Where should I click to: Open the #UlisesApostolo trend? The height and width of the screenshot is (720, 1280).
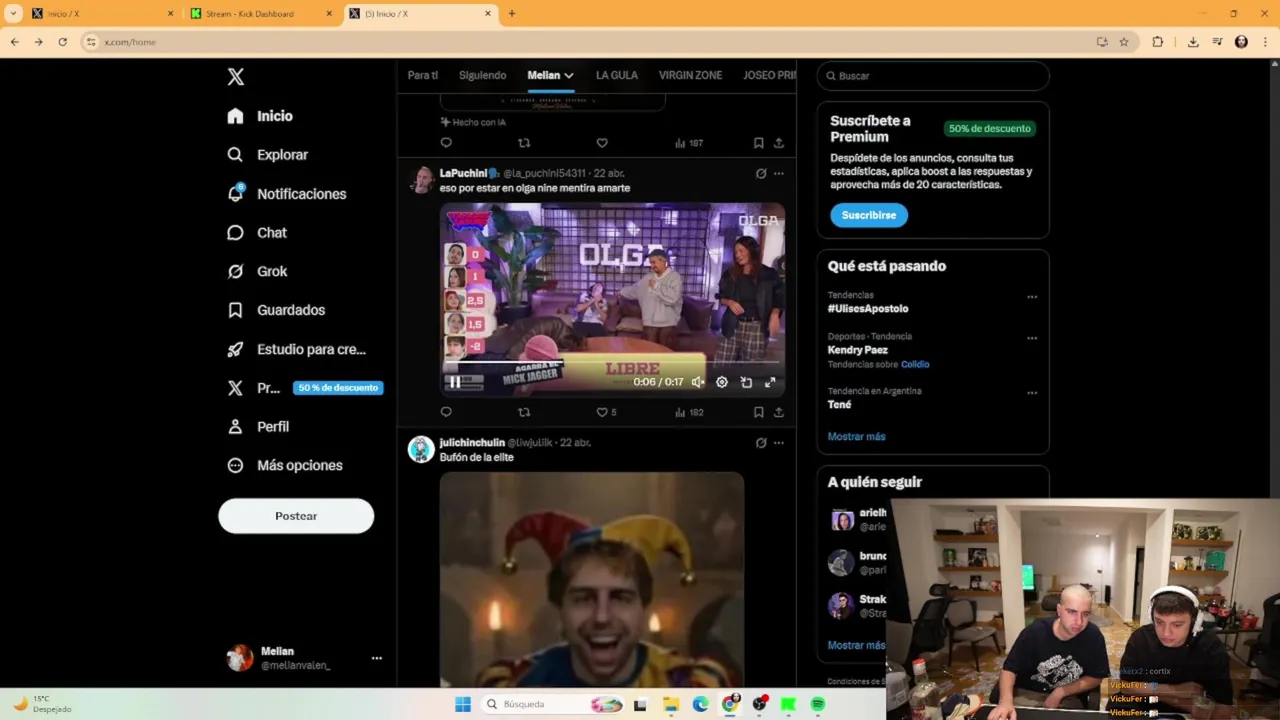tap(868, 309)
